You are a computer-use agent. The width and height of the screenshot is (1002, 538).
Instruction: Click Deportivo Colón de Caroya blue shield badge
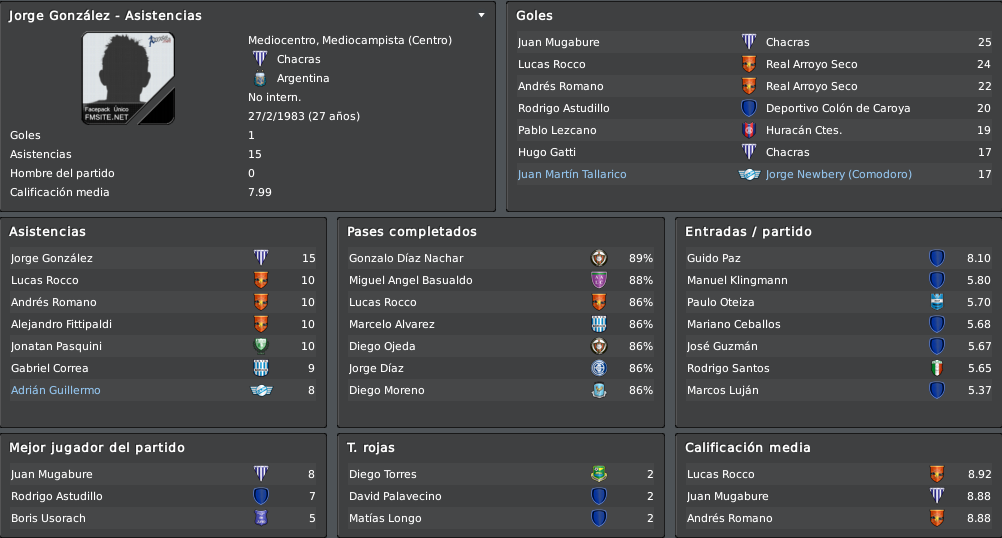(x=749, y=108)
